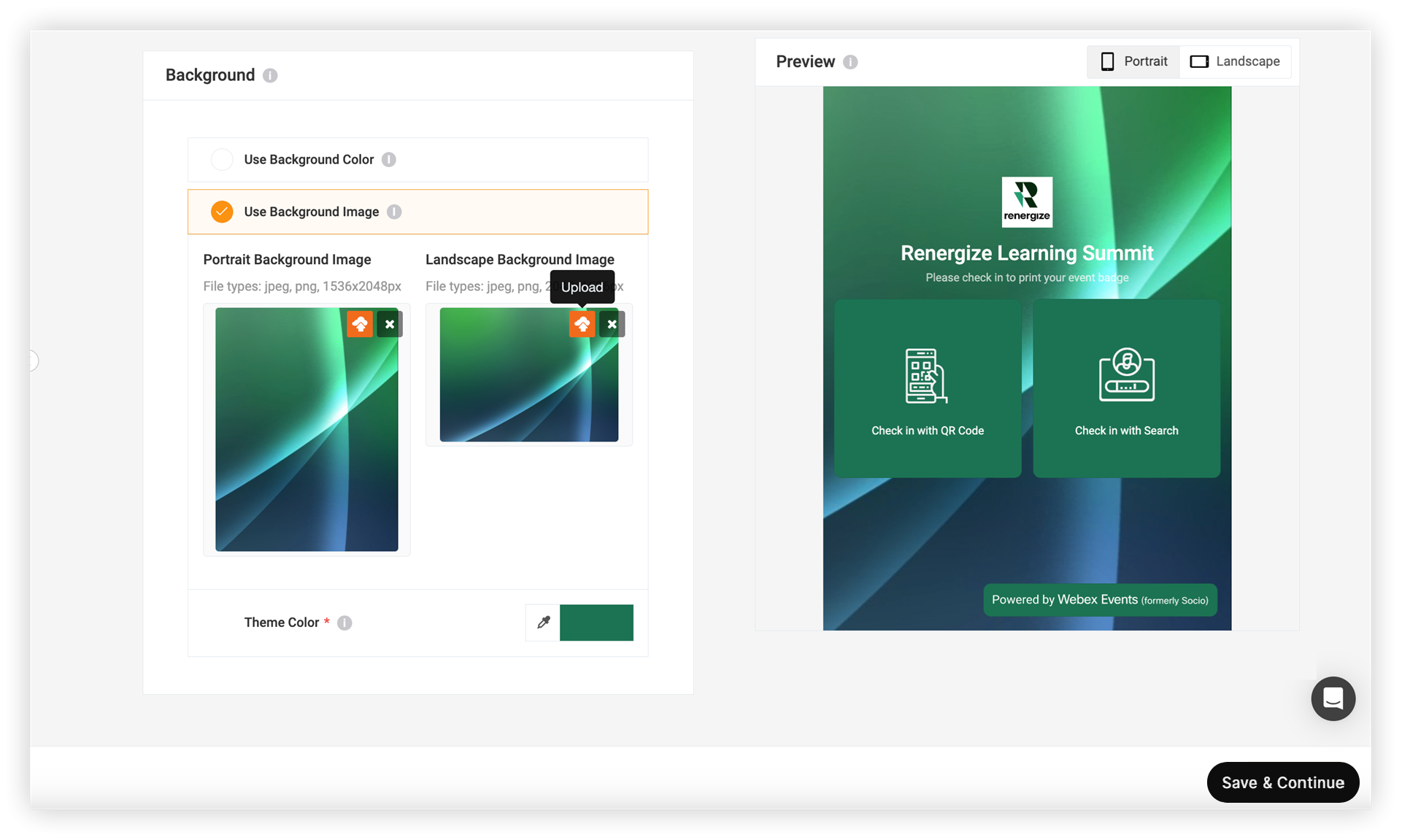Click the attendee search icon
1402x840 pixels.
pyautogui.click(x=1127, y=374)
